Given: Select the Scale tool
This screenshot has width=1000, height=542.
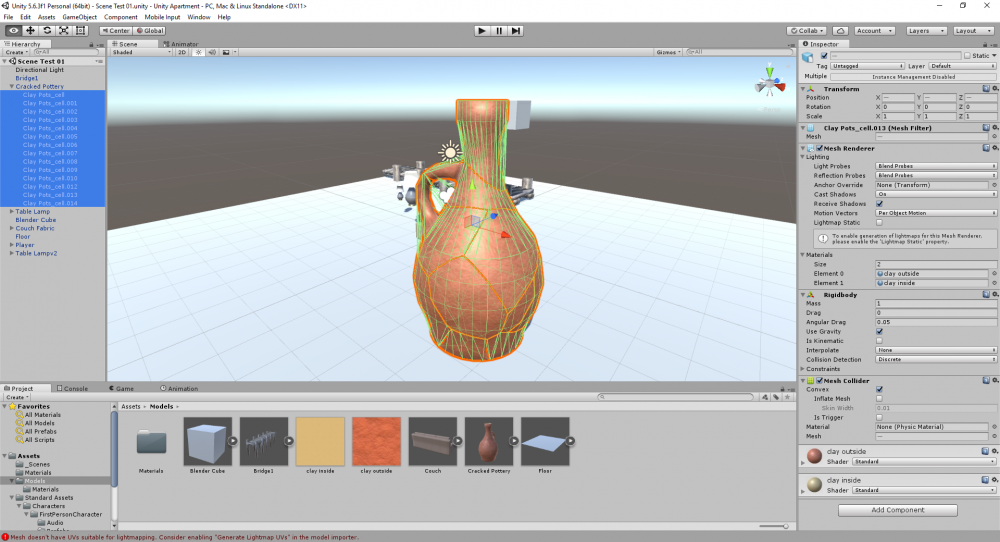Looking at the screenshot, I should coord(64,31).
